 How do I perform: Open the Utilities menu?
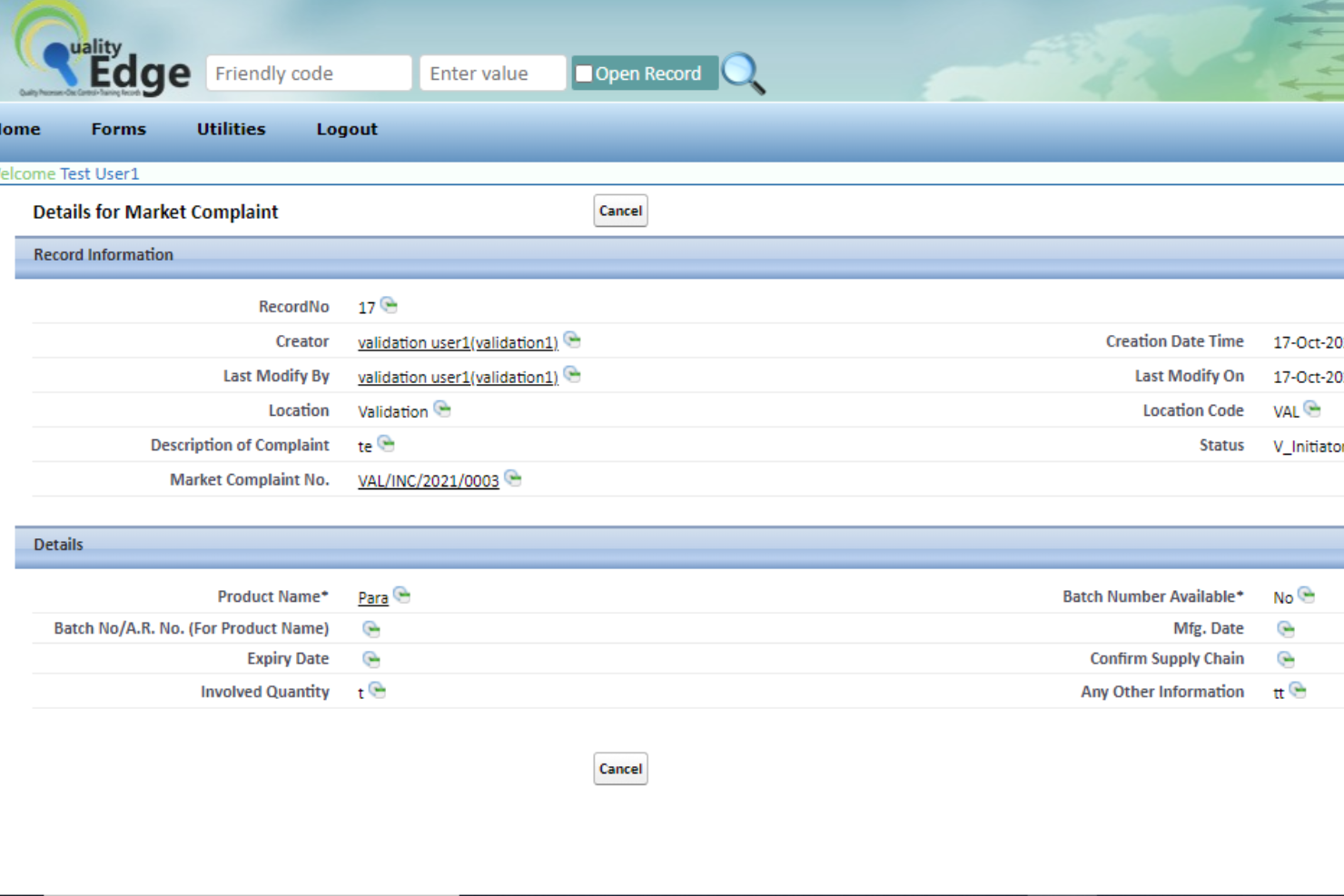[x=231, y=129]
